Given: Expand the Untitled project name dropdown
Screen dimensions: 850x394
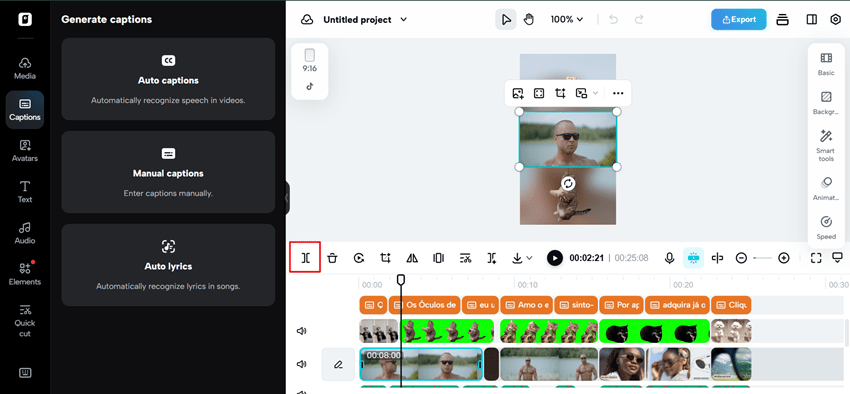Looking at the screenshot, I should pyautogui.click(x=403, y=20).
